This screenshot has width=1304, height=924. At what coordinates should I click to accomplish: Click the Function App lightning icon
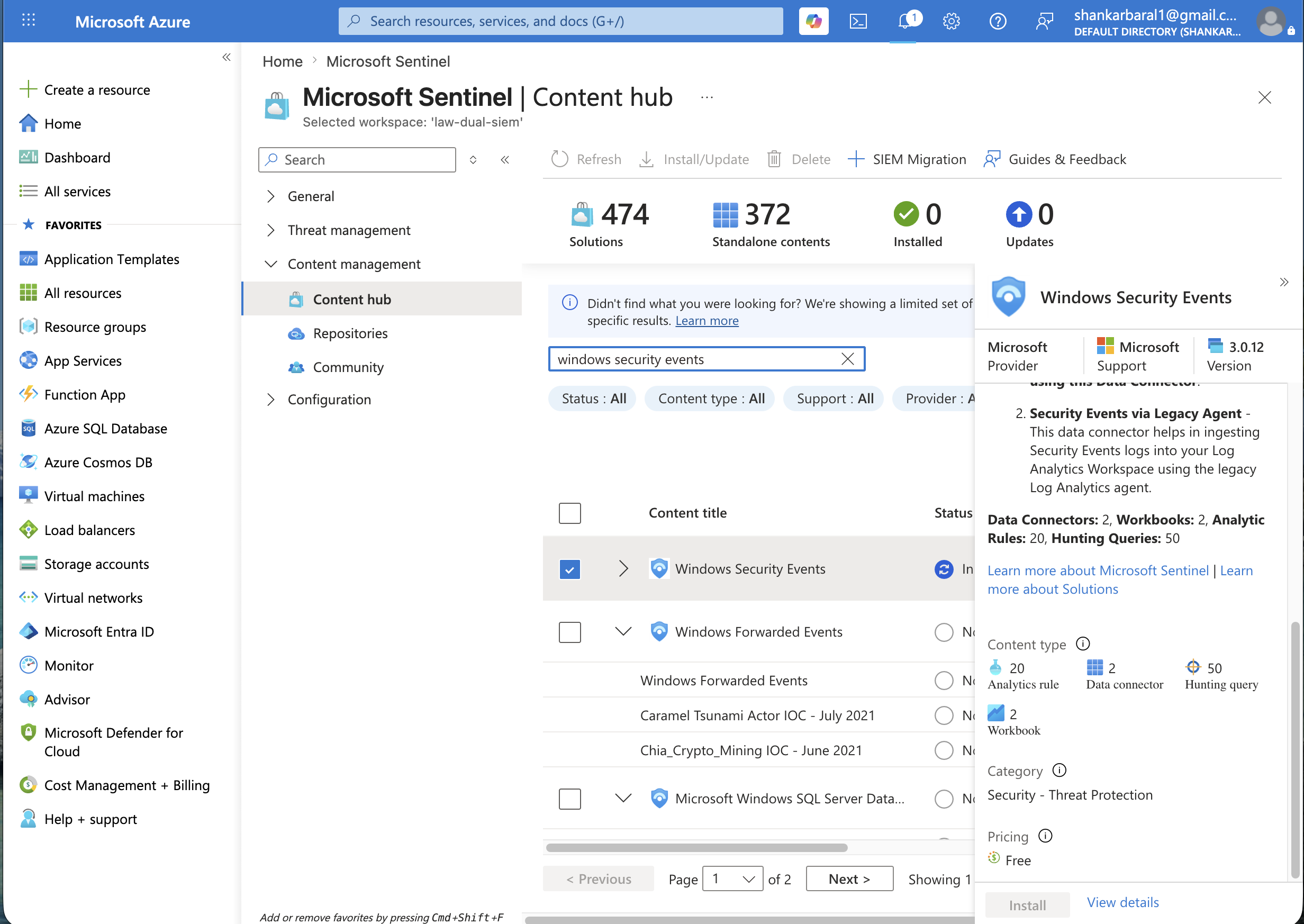28,394
